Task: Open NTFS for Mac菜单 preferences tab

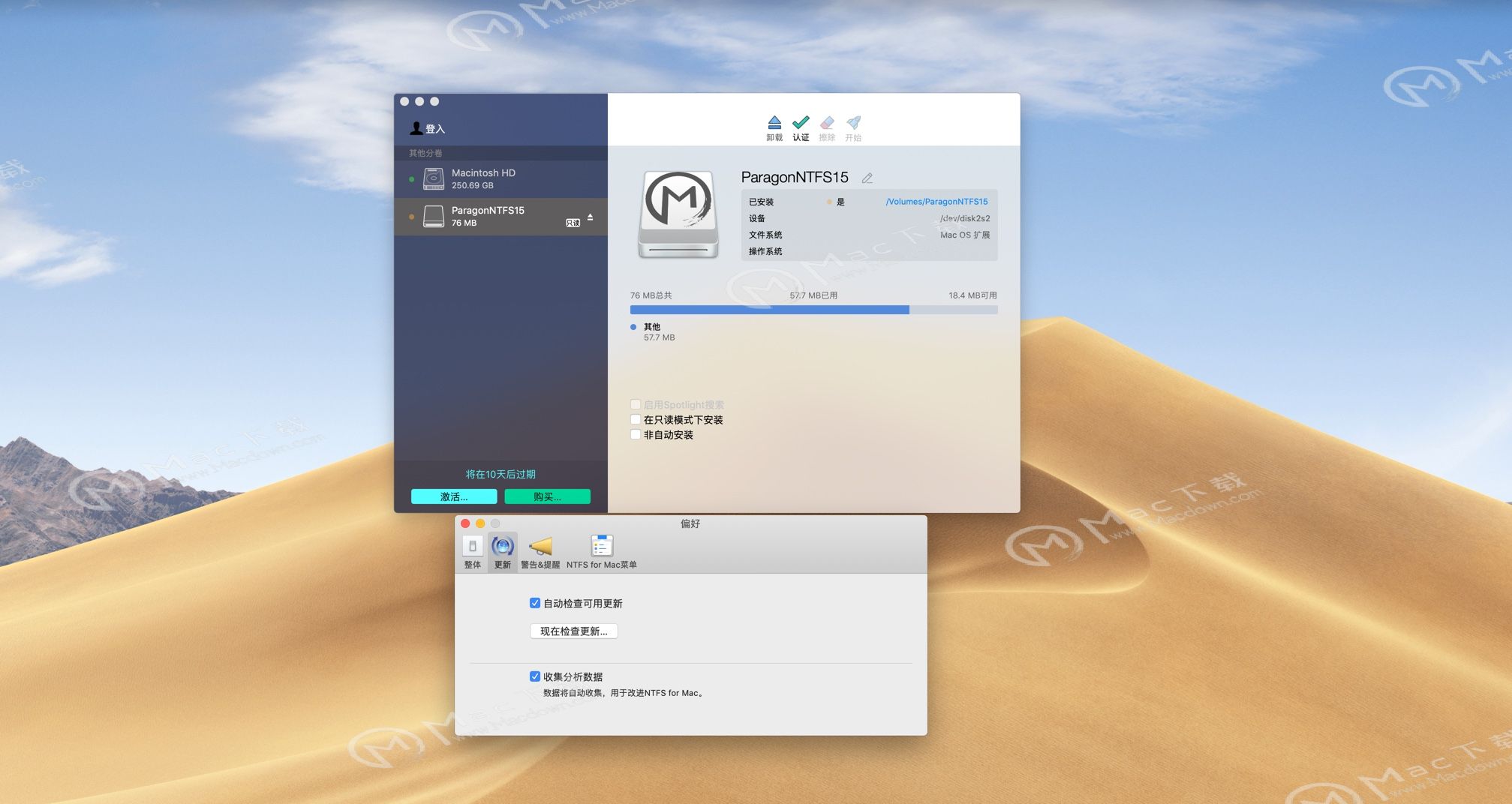Action: (602, 553)
